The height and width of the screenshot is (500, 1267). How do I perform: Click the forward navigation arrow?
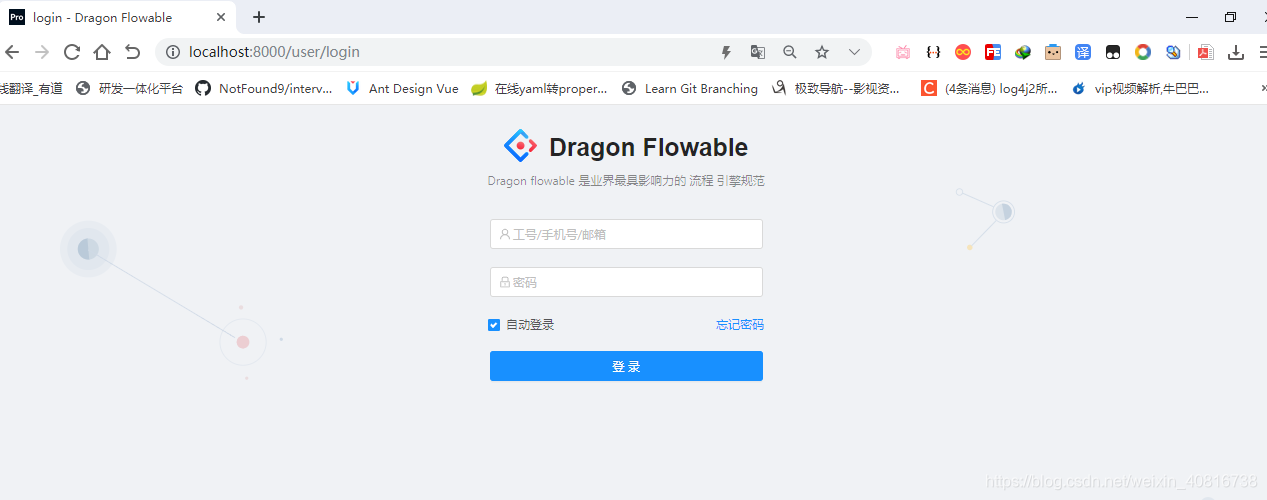[x=42, y=52]
